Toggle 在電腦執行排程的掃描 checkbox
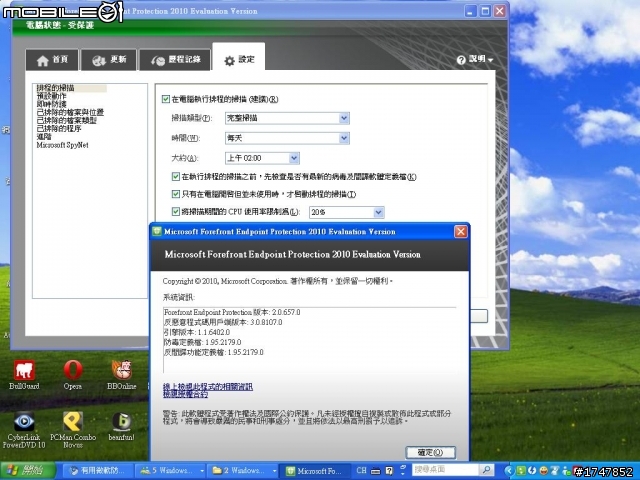This screenshot has width=640, height=480. pyautogui.click(x=166, y=99)
